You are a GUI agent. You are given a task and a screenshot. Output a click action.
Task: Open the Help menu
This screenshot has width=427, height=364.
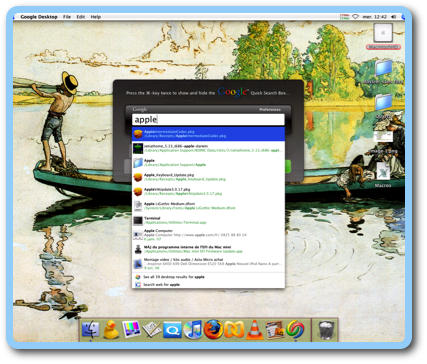click(x=96, y=17)
